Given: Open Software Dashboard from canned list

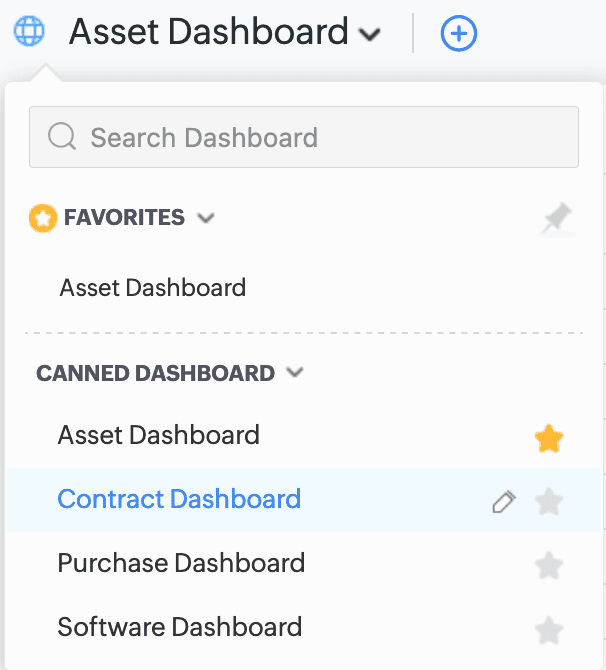Looking at the screenshot, I should pos(180,627).
